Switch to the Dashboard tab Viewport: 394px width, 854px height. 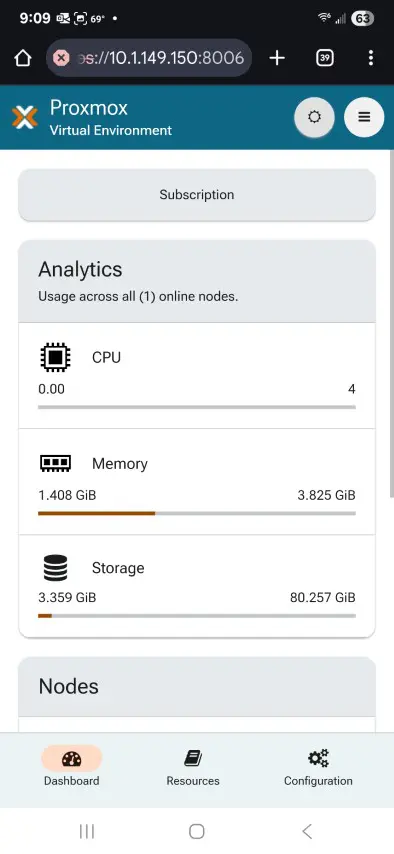pyautogui.click(x=71, y=767)
